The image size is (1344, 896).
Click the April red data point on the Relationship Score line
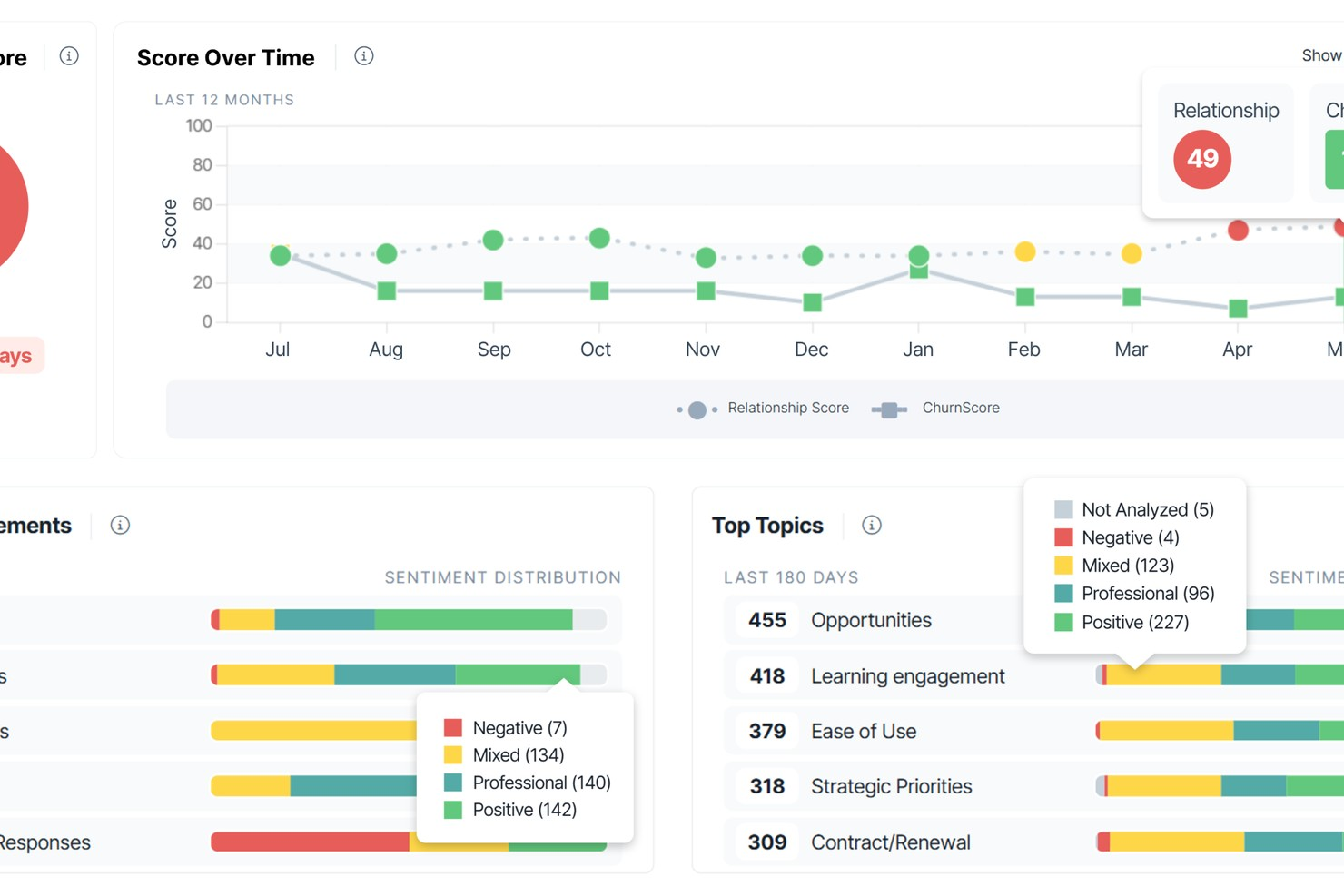[x=1237, y=231]
